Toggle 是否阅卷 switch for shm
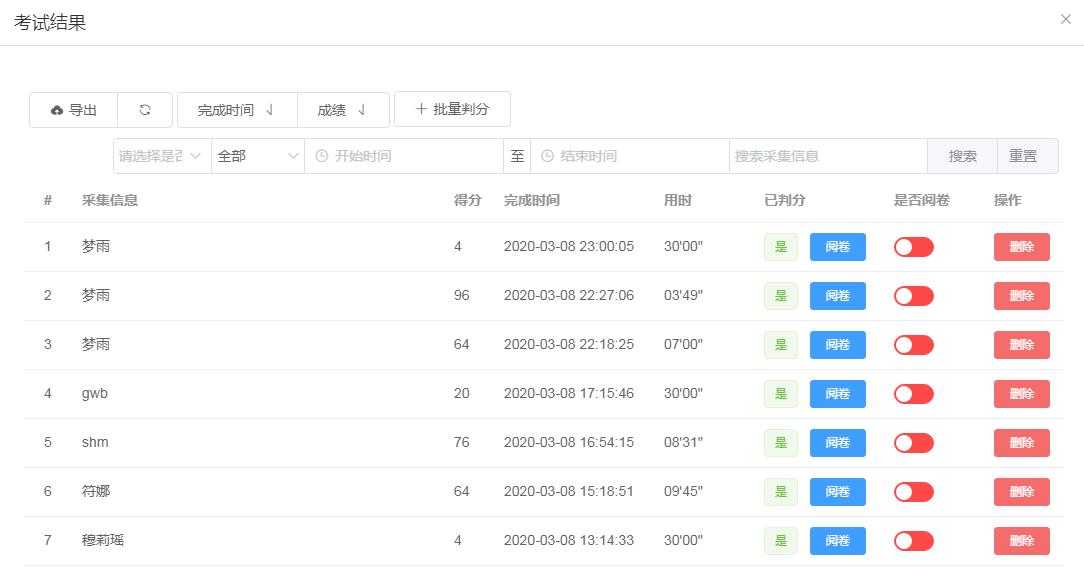 [913, 443]
